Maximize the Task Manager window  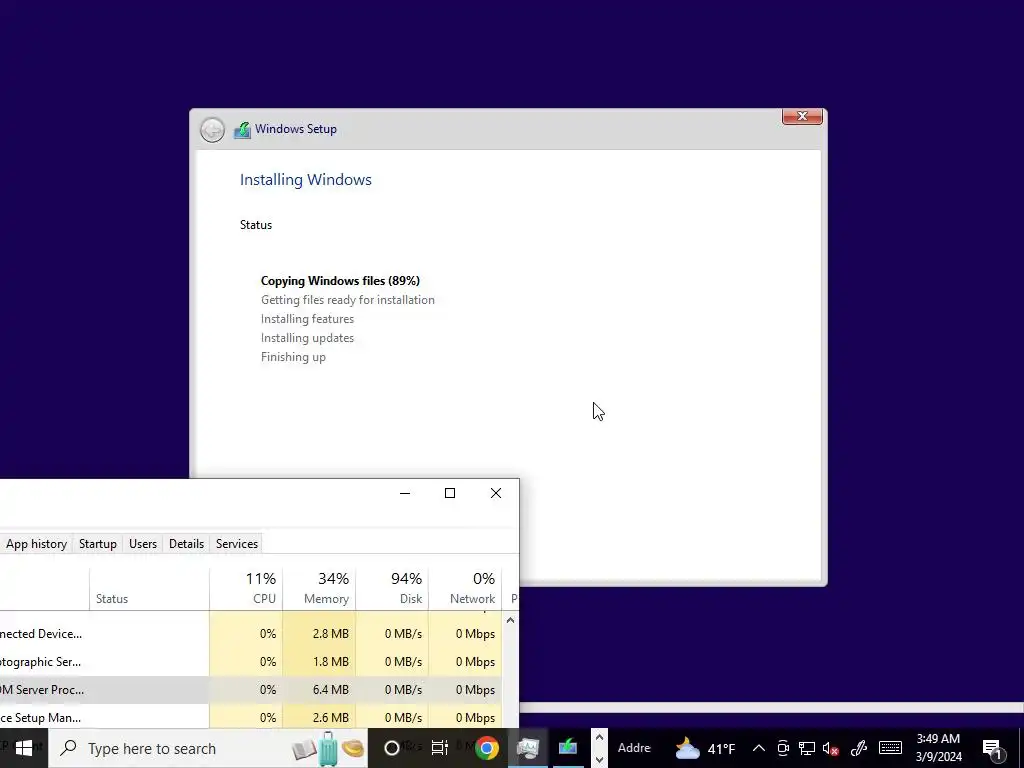pos(450,493)
